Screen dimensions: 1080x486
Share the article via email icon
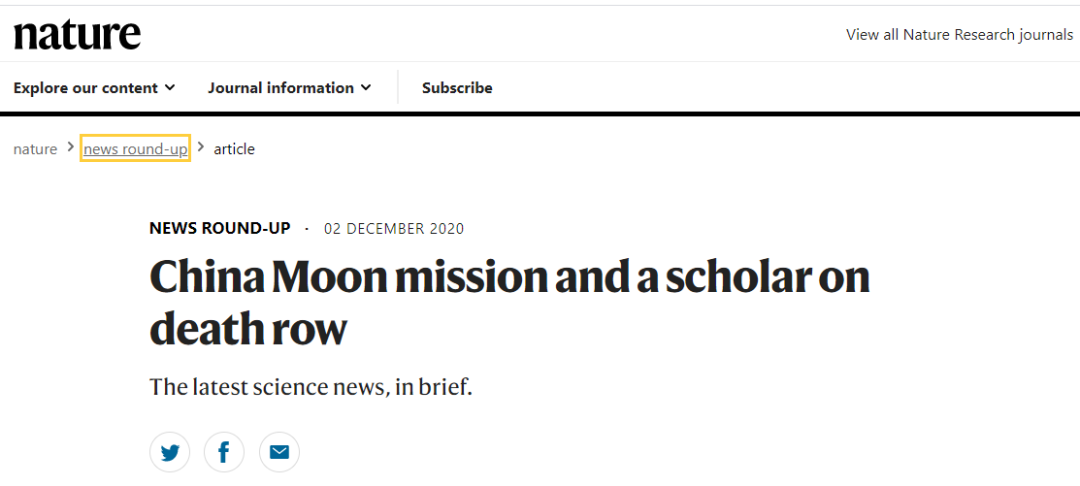279,453
